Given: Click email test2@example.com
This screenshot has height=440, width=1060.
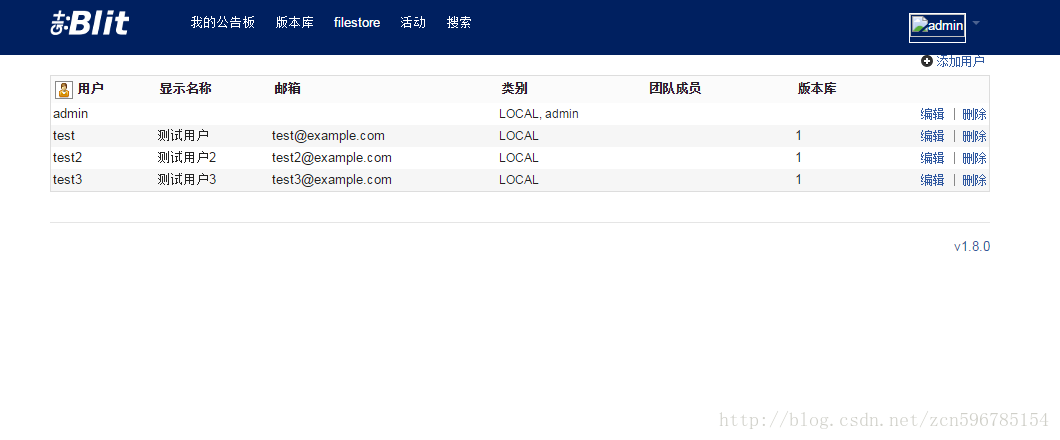Looking at the screenshot, I should 332,157.
